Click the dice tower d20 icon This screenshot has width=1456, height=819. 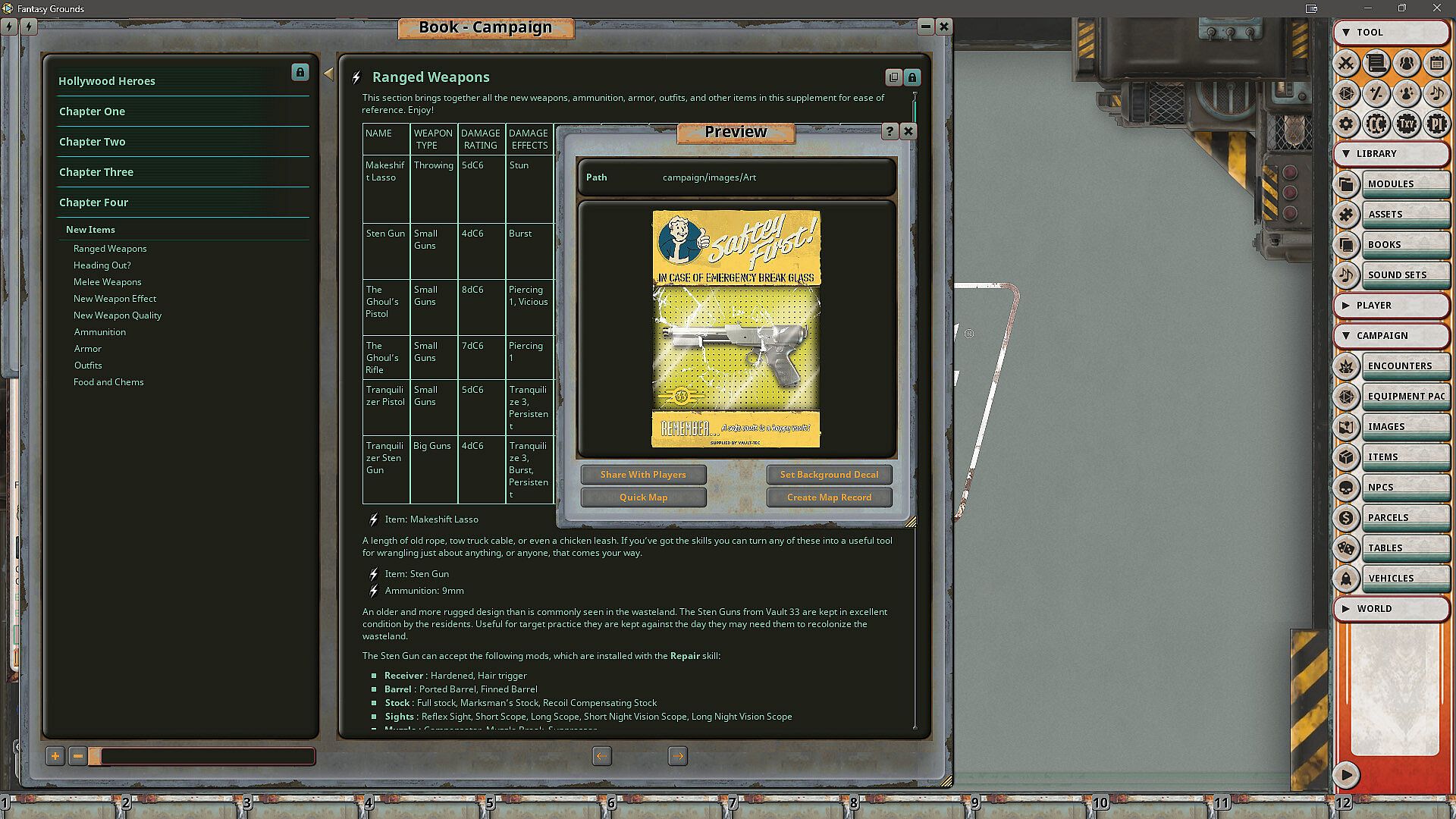click(x=1346, y=93)
